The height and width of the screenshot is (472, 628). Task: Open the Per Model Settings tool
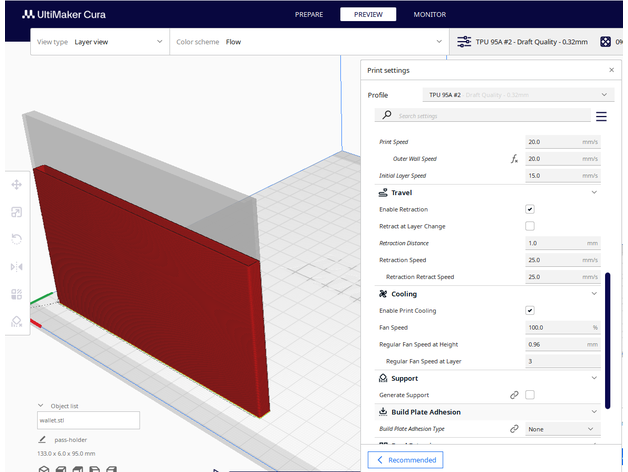(16, 294)
